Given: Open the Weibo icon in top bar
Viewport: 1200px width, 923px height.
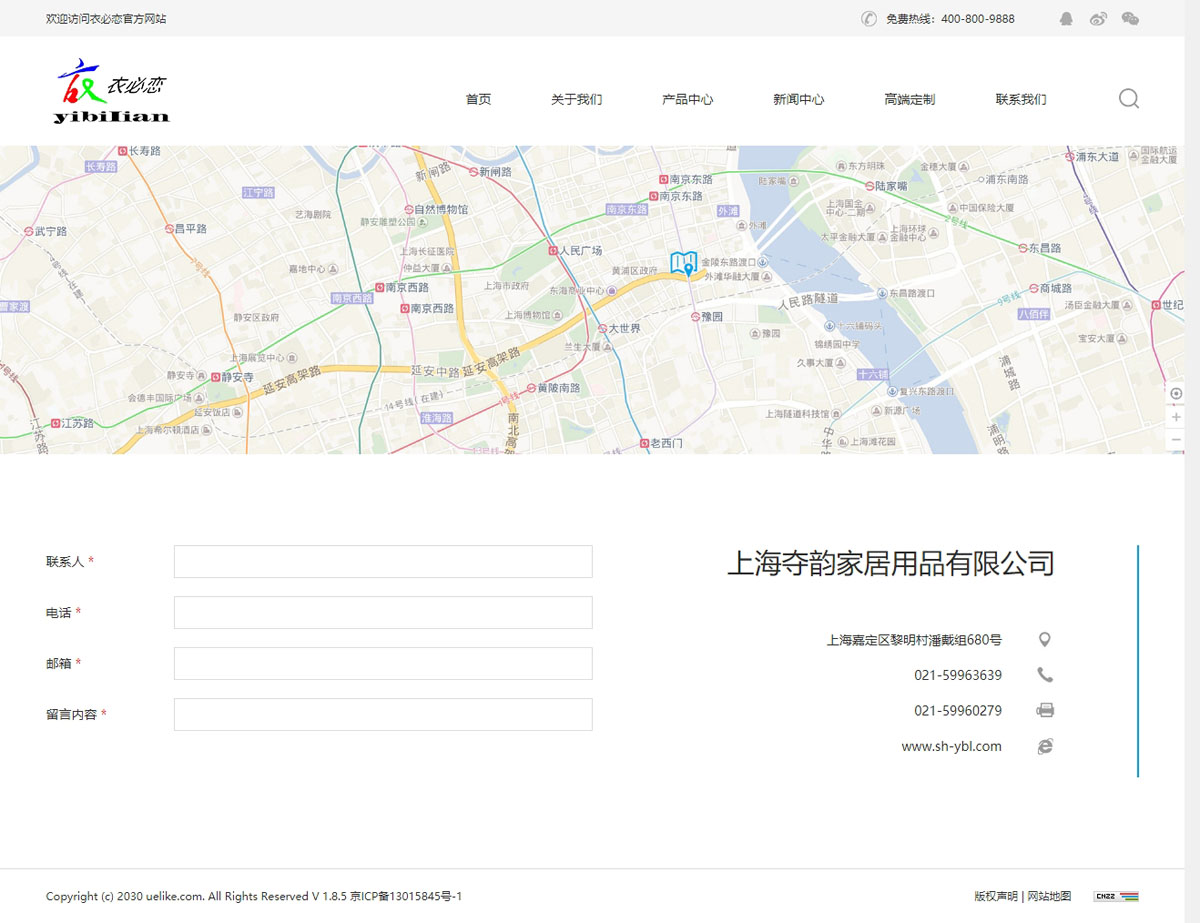Looking at the screenshot, I should click(1098, 19).
